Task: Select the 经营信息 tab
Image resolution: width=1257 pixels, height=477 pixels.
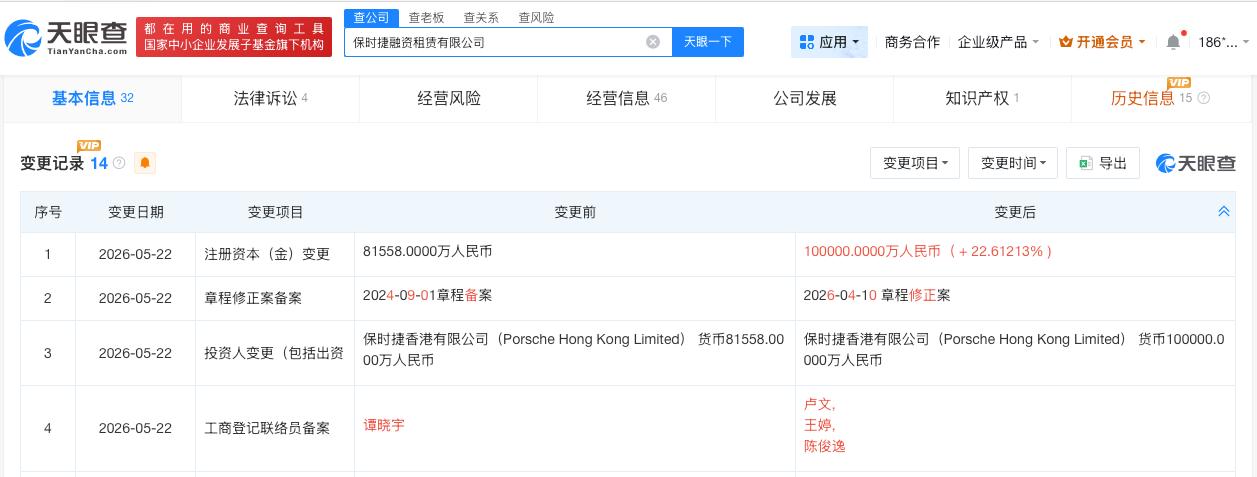Action: (626, 98)
